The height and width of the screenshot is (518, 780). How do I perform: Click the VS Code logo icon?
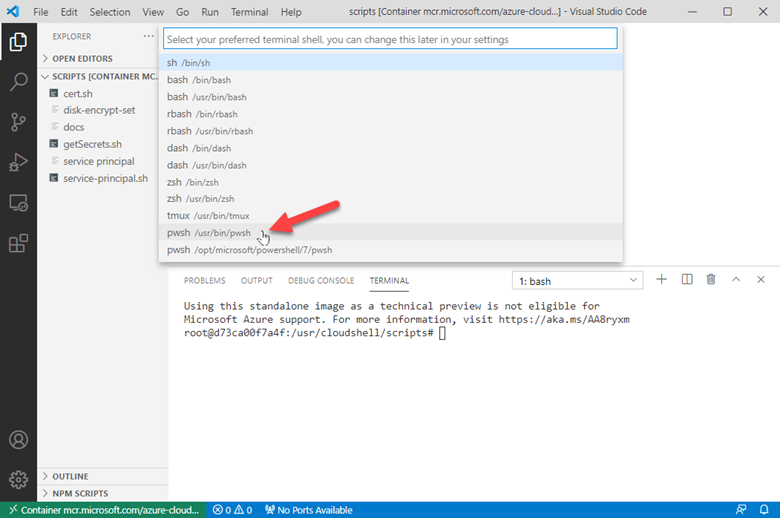pos(13,11)
